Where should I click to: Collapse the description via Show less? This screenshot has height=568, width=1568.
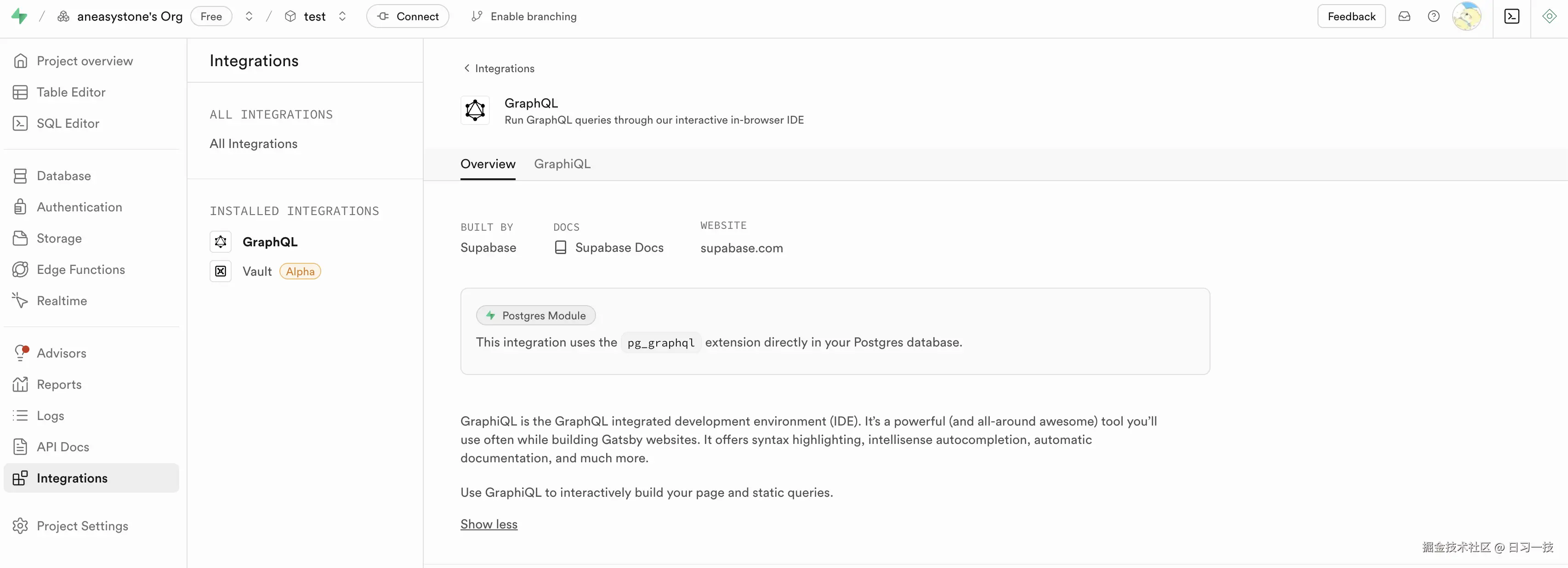tap(488, 523)
